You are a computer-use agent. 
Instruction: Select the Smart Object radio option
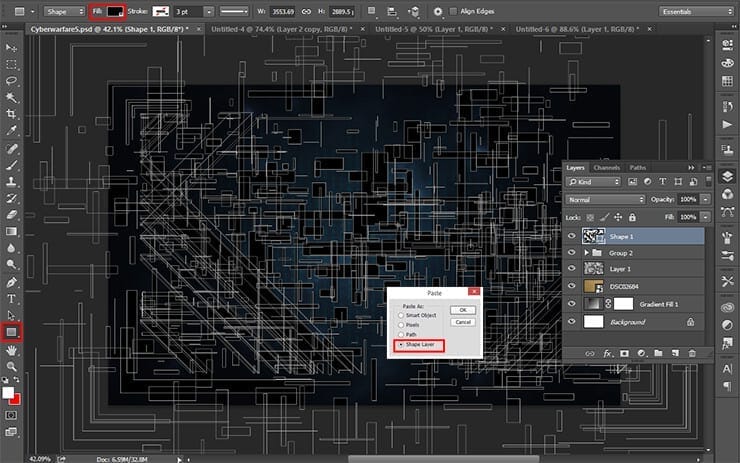pos(401,315)
